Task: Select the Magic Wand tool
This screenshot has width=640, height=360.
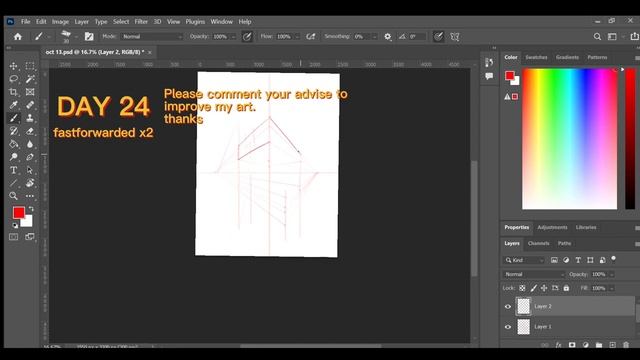Action: pyautogui.click(x=30, y=79)
